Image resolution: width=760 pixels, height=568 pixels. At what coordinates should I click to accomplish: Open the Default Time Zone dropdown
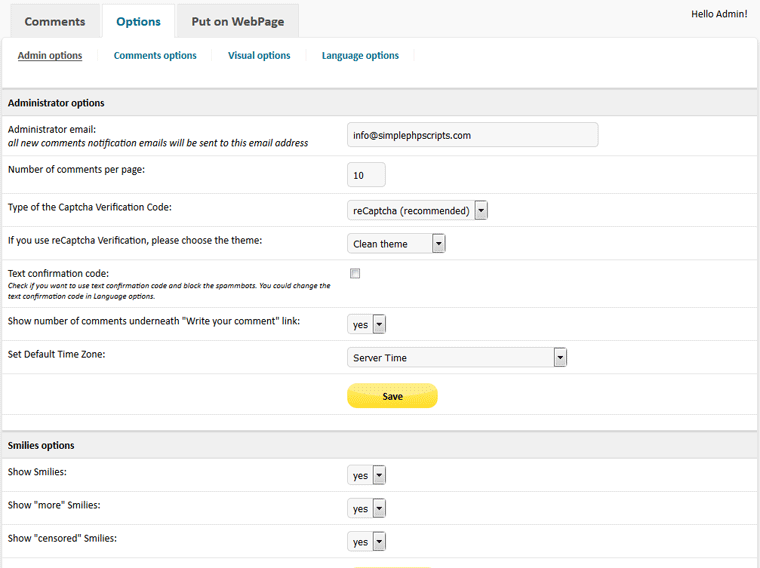tap(457, 357)
